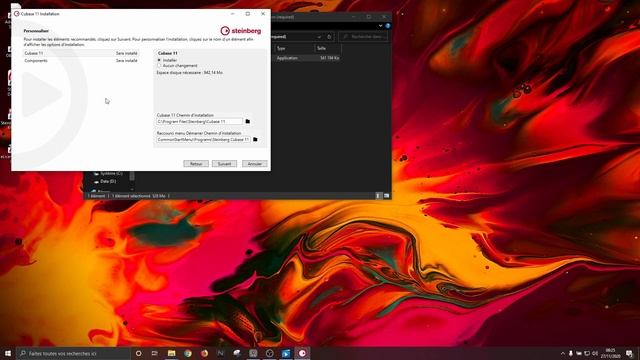Select Data (D:) drive in Explorer sidebar
Screen dimensions: 640x360
105,181
